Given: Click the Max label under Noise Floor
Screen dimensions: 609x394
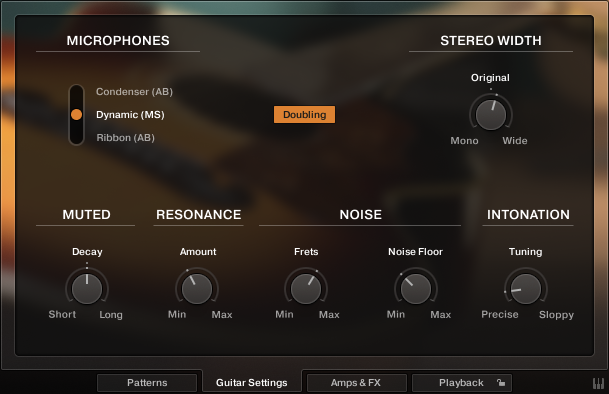Looking at the screenshot, I should pyautogui.click(x=441, y=314).
